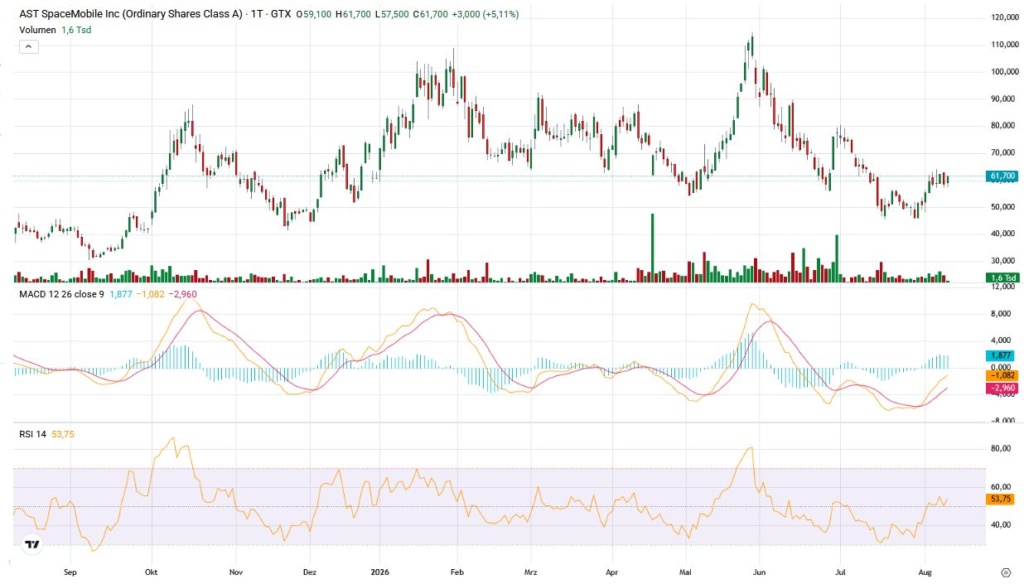Select the AST SpaceMobile Inc symbol title
Screen dimensions: 1024x584
coord(131,14)
